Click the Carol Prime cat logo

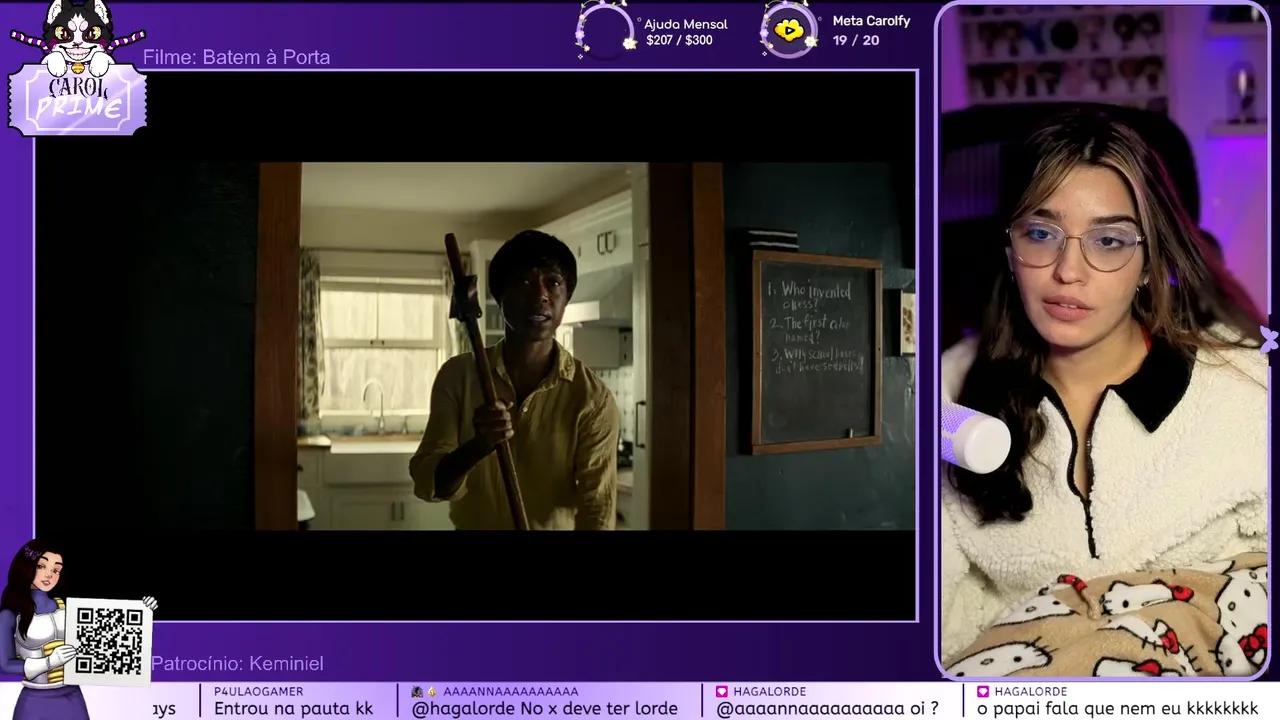point(78,70)
